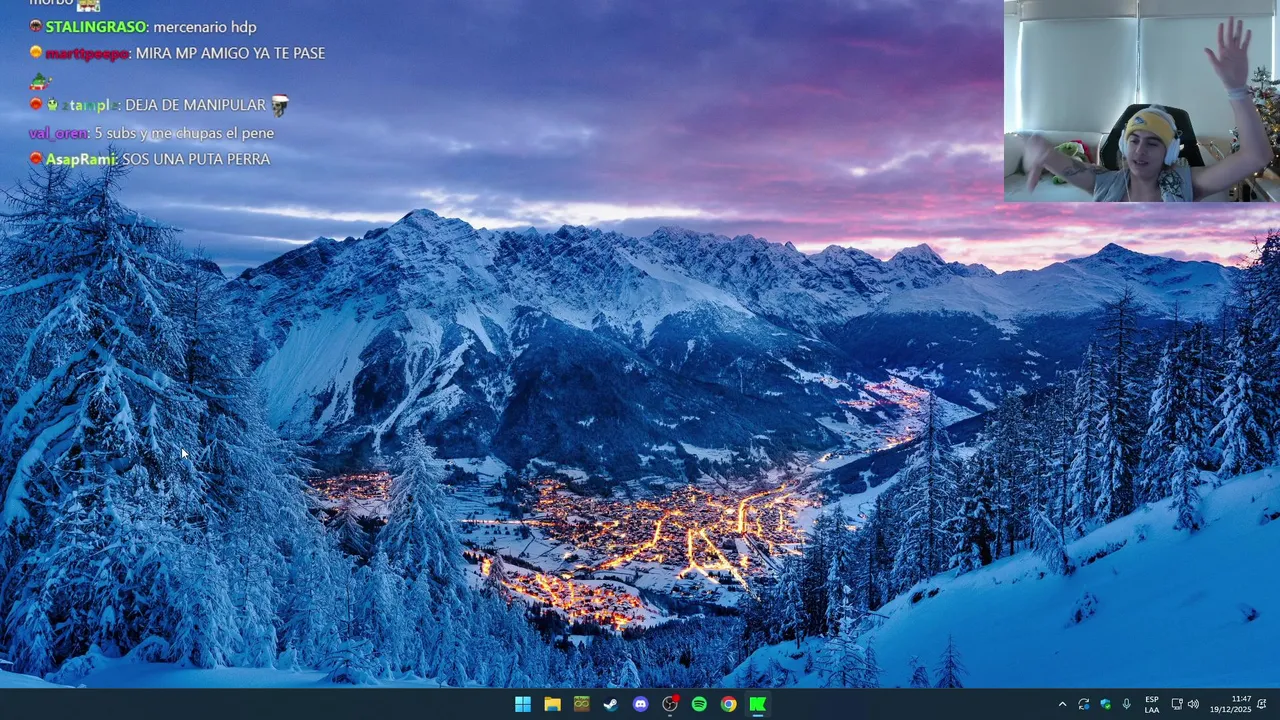This screenshot has width=1280, height=720.
Task: Show hidden system tray icons
Action: click(1062, 704)
